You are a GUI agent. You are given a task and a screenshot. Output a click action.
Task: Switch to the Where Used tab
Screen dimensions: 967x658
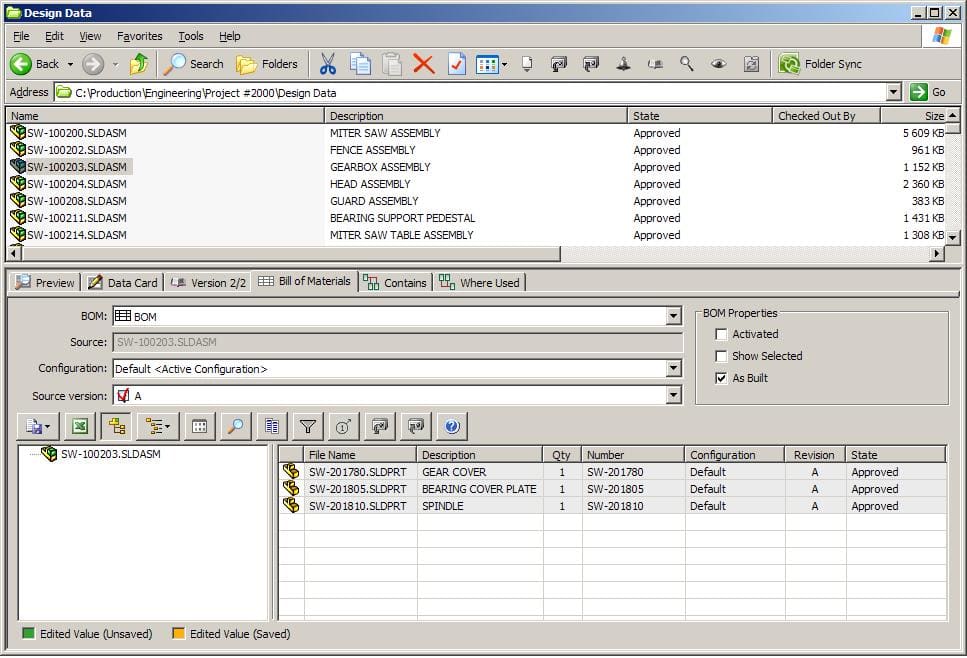tap(479, 282)
